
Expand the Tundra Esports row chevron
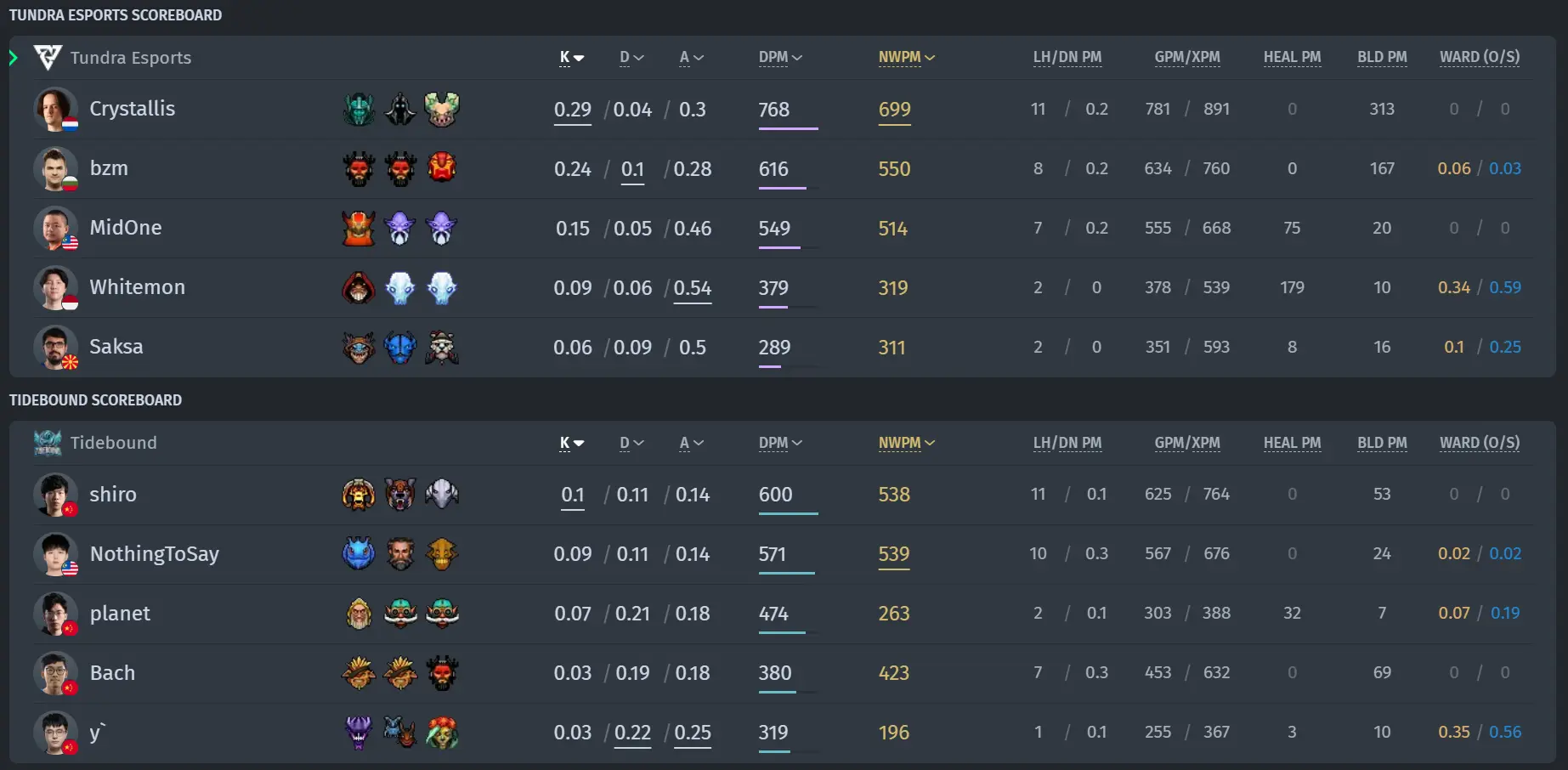(14, 58)
